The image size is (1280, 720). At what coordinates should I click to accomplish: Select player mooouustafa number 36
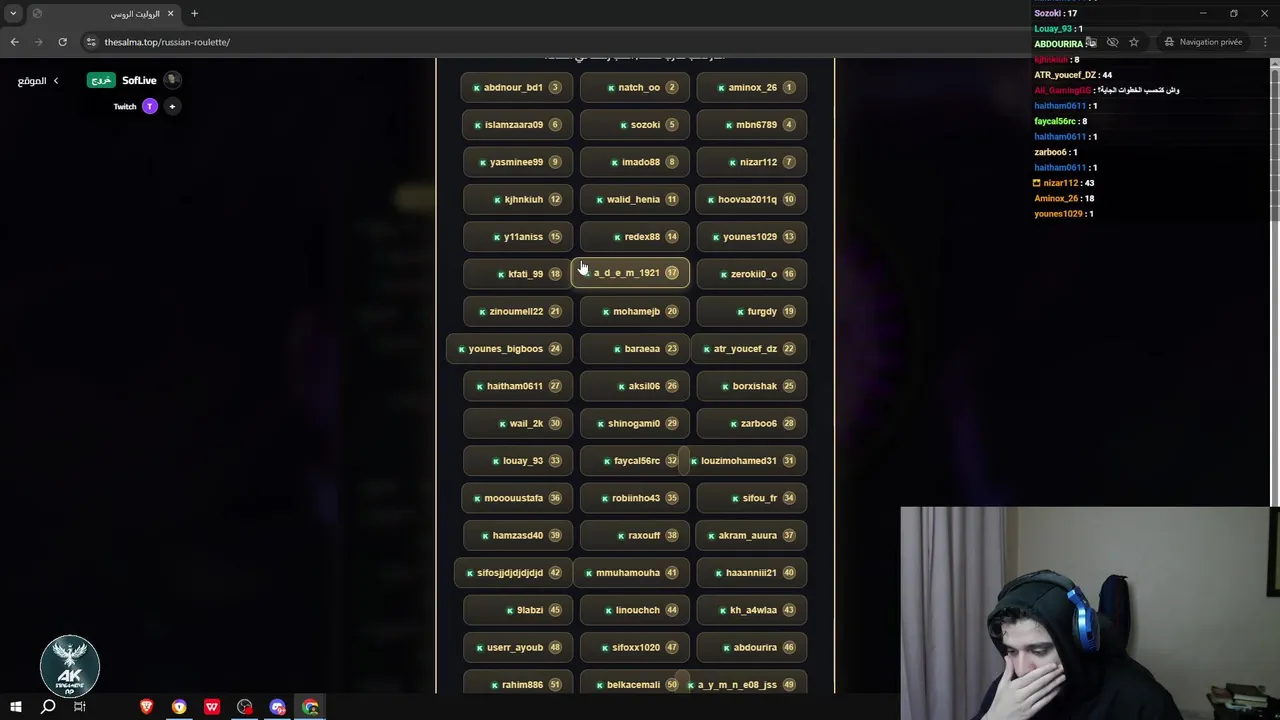[x=517, y=498]
